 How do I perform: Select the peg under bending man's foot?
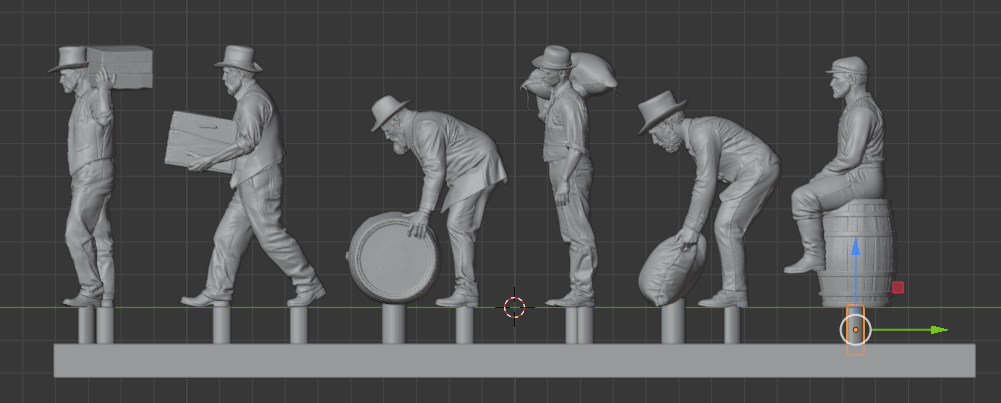732,325
